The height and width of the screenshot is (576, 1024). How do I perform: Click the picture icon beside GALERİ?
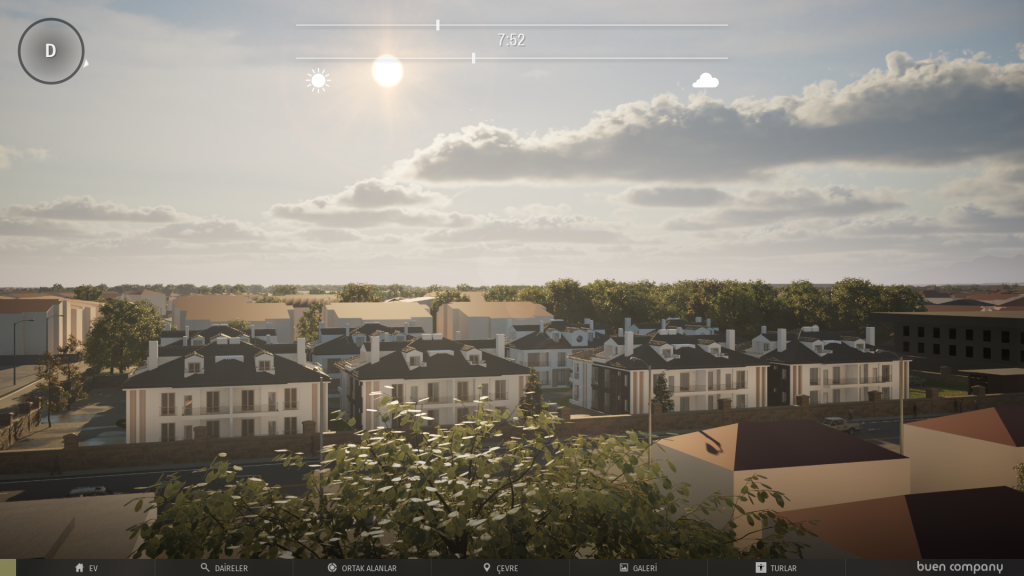(x=624, y=567)
